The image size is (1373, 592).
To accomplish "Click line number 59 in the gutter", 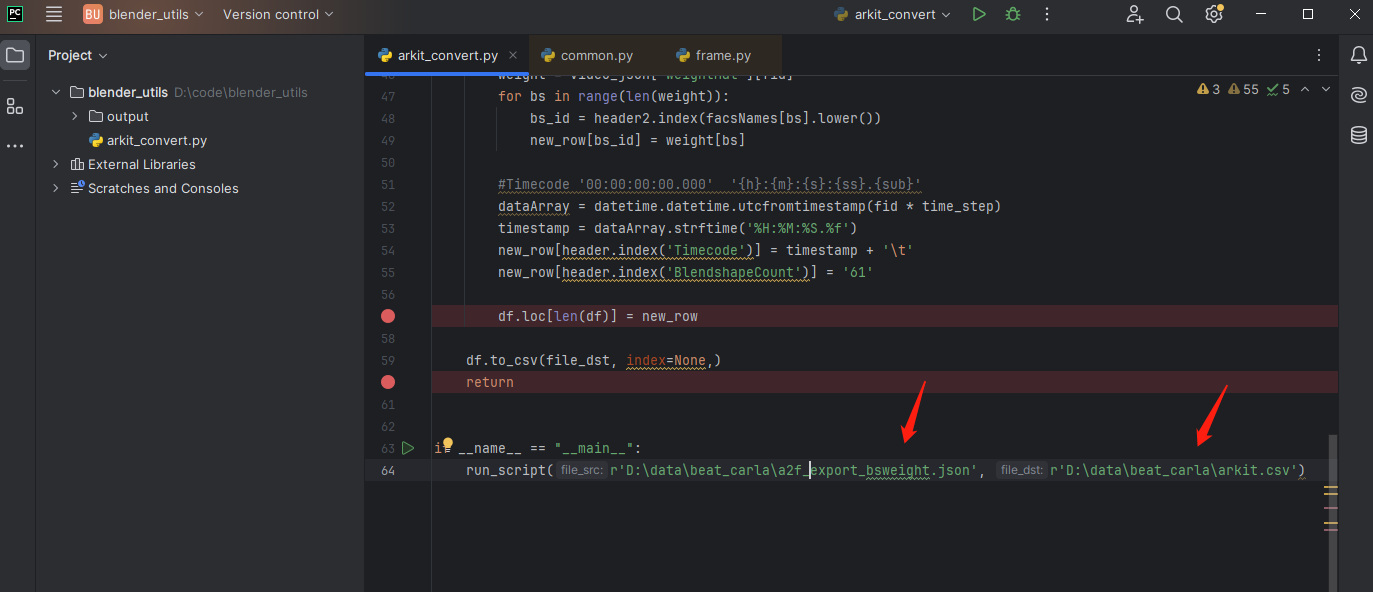I will click(x=388, y=360).
